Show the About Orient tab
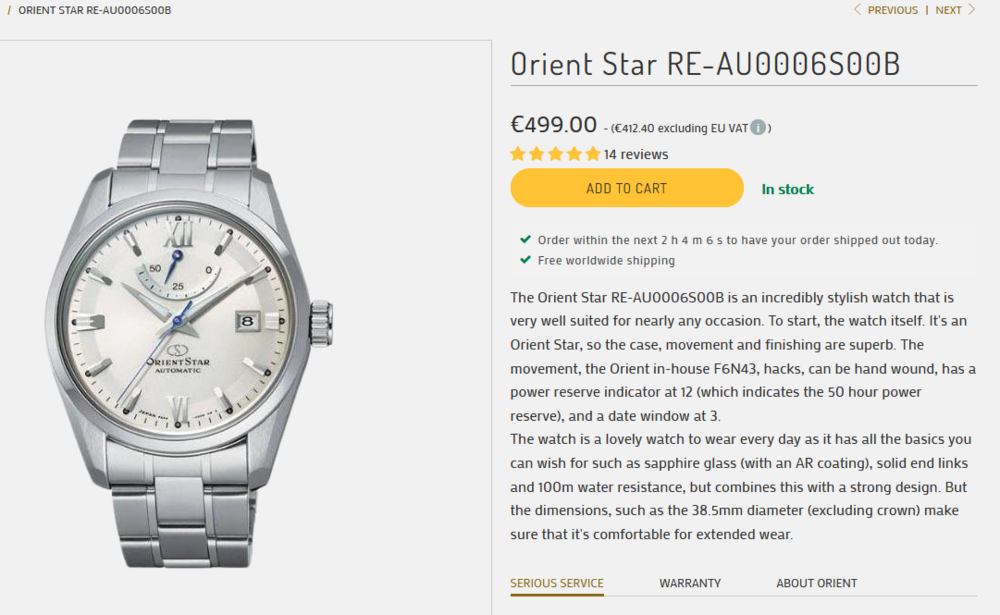 coord(817,583)
